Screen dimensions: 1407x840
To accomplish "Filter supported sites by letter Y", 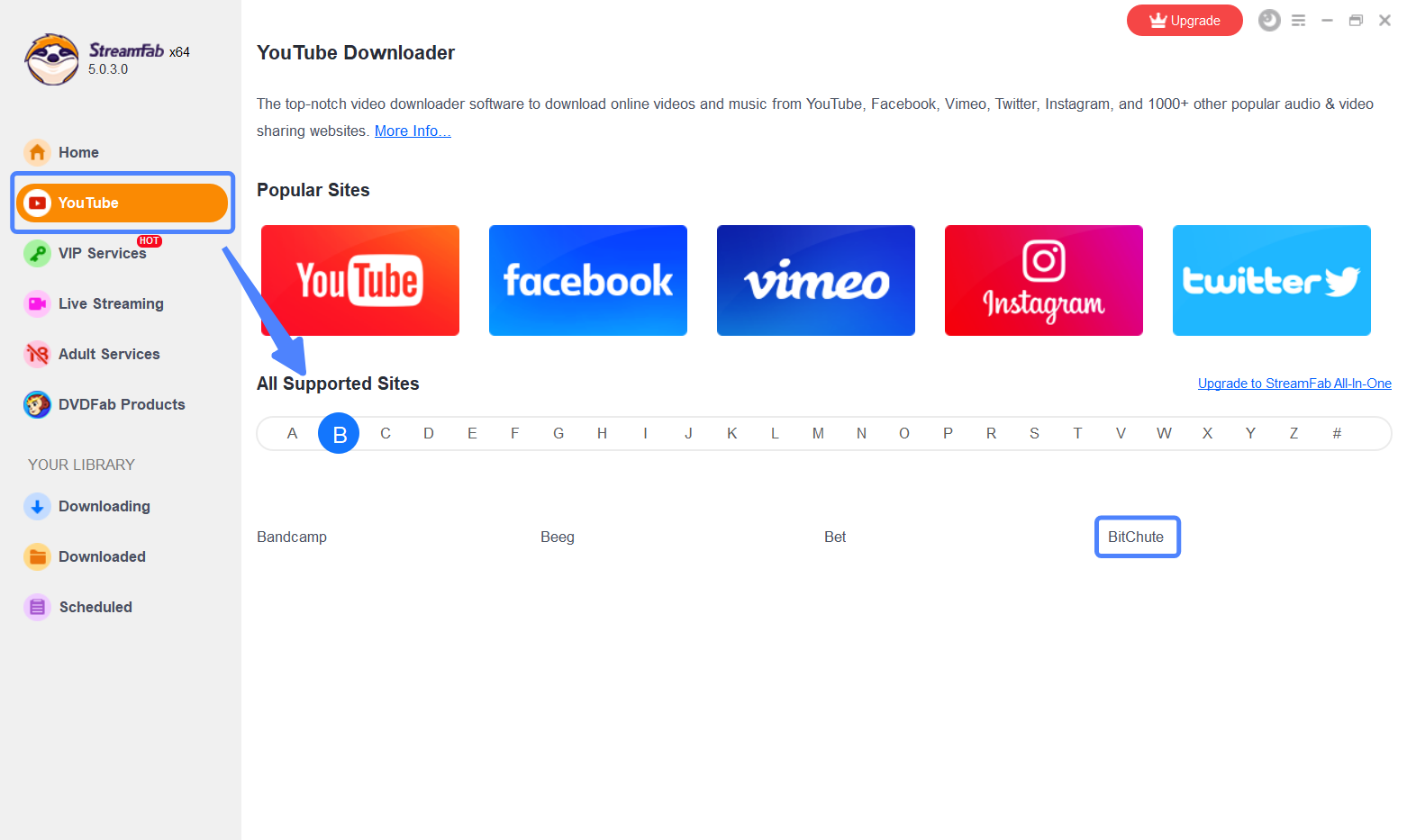I will click(1250, 433).
